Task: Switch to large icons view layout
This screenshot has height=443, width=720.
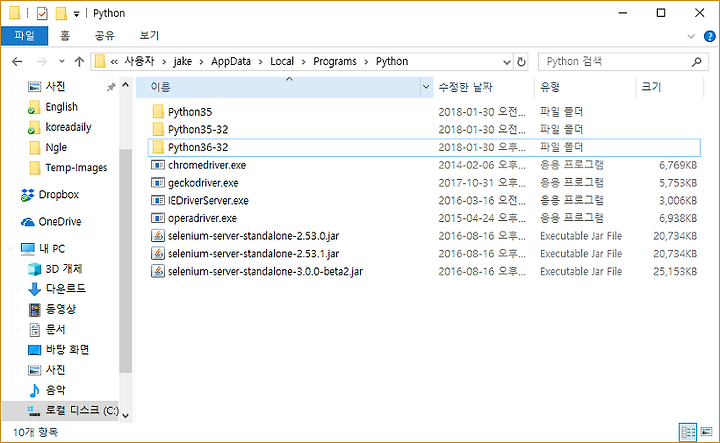Action: [x=706, y=432]
